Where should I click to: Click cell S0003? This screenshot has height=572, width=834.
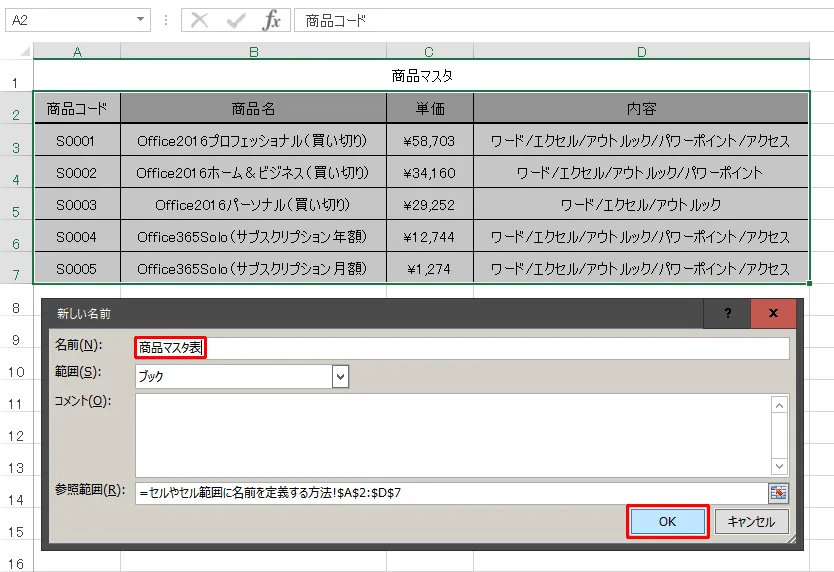(x=77, y=204)
